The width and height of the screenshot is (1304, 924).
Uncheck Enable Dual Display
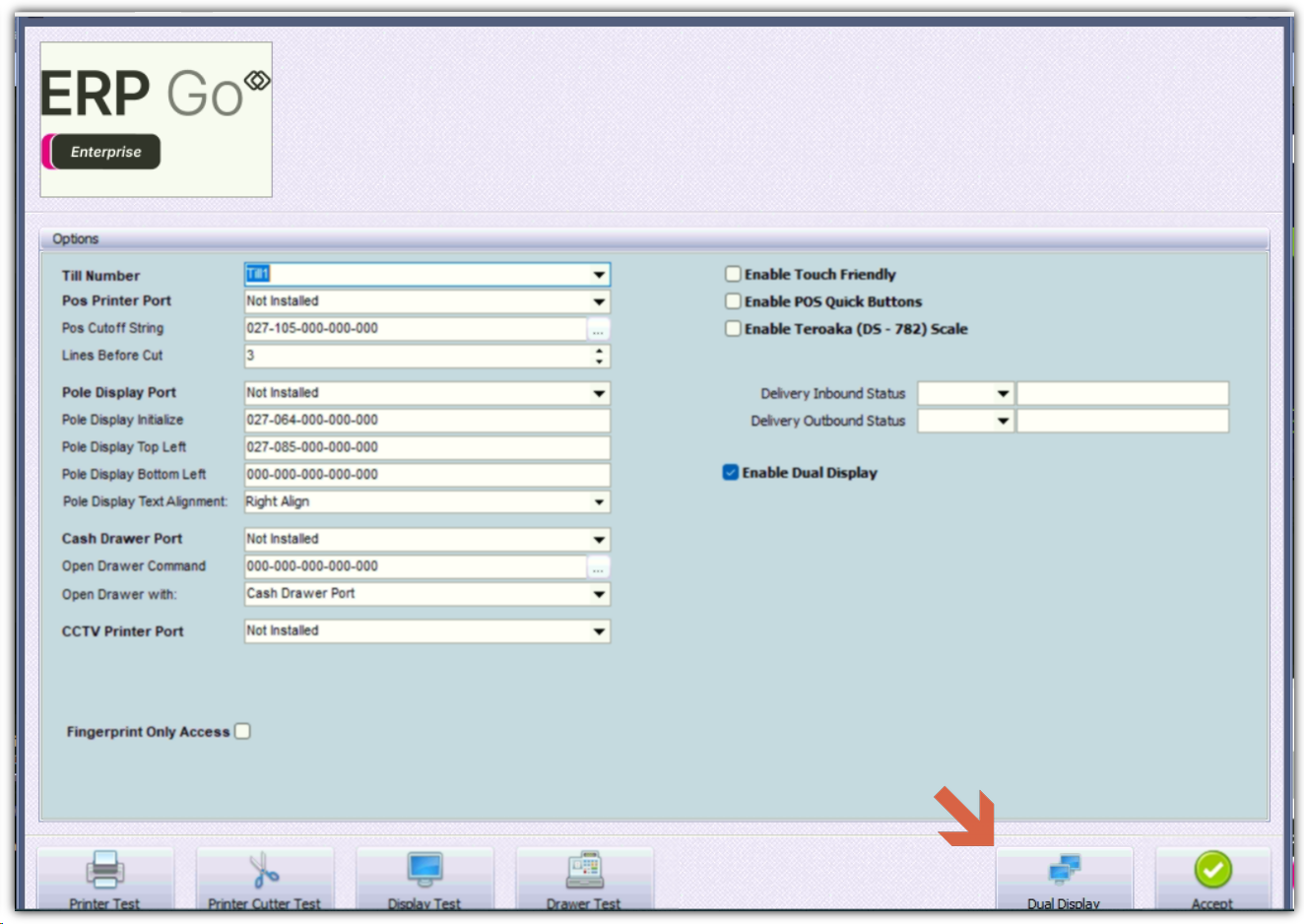click(731, 473)
